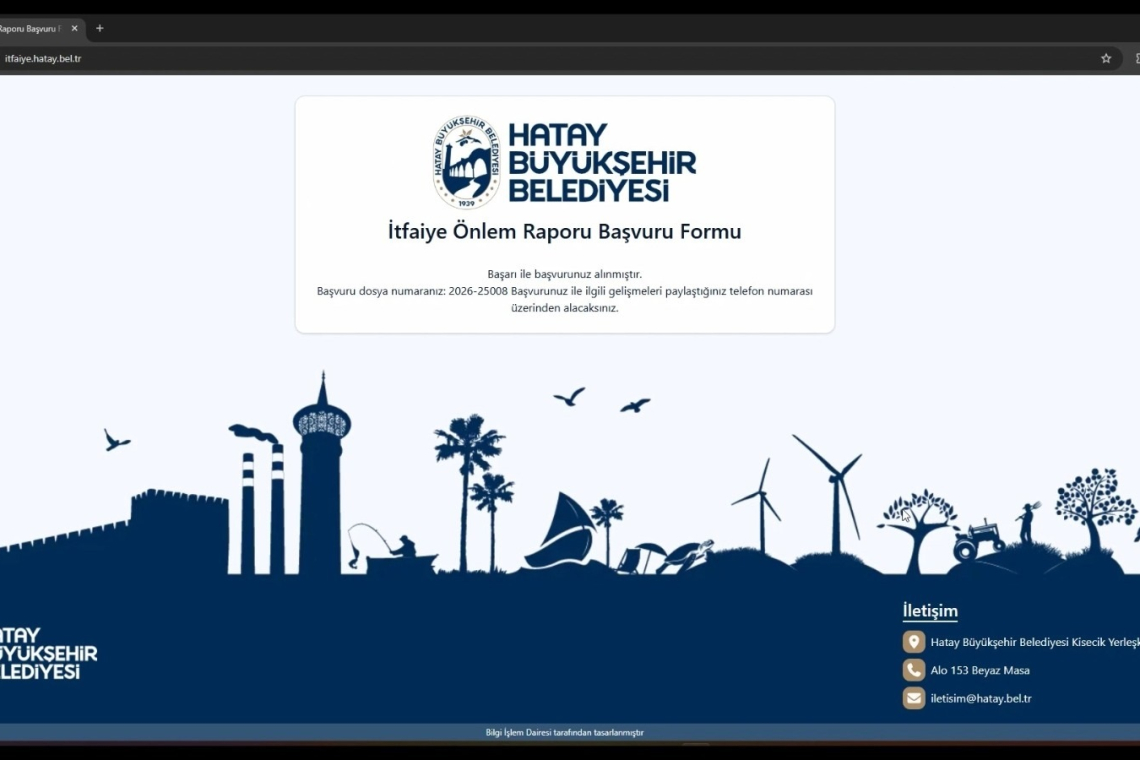Viewport: 1140px width, 760px height.
Task: Click the envelope icon beside the email
Action: pyautogui.click(x=914, y=698)
